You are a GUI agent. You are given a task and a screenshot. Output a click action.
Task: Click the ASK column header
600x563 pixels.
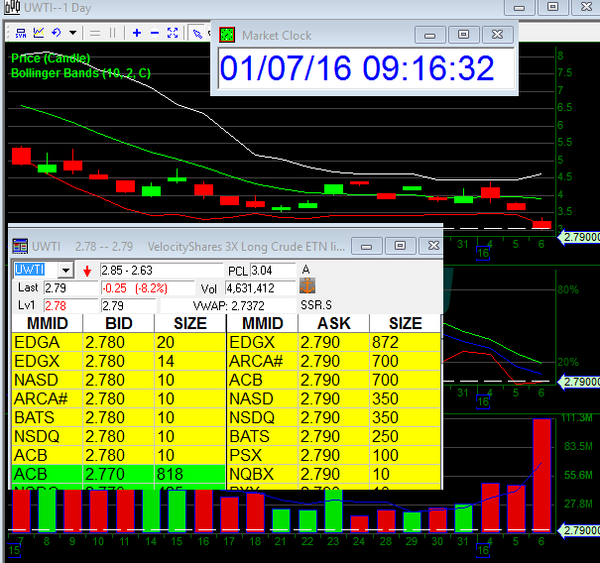pos(333,323)
